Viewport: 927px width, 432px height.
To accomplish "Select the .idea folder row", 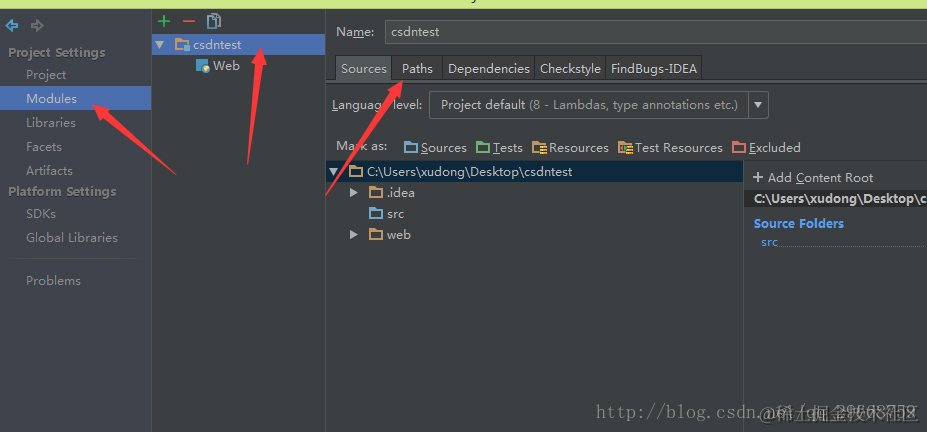I will pyautogui.click(x=534, y=193).
